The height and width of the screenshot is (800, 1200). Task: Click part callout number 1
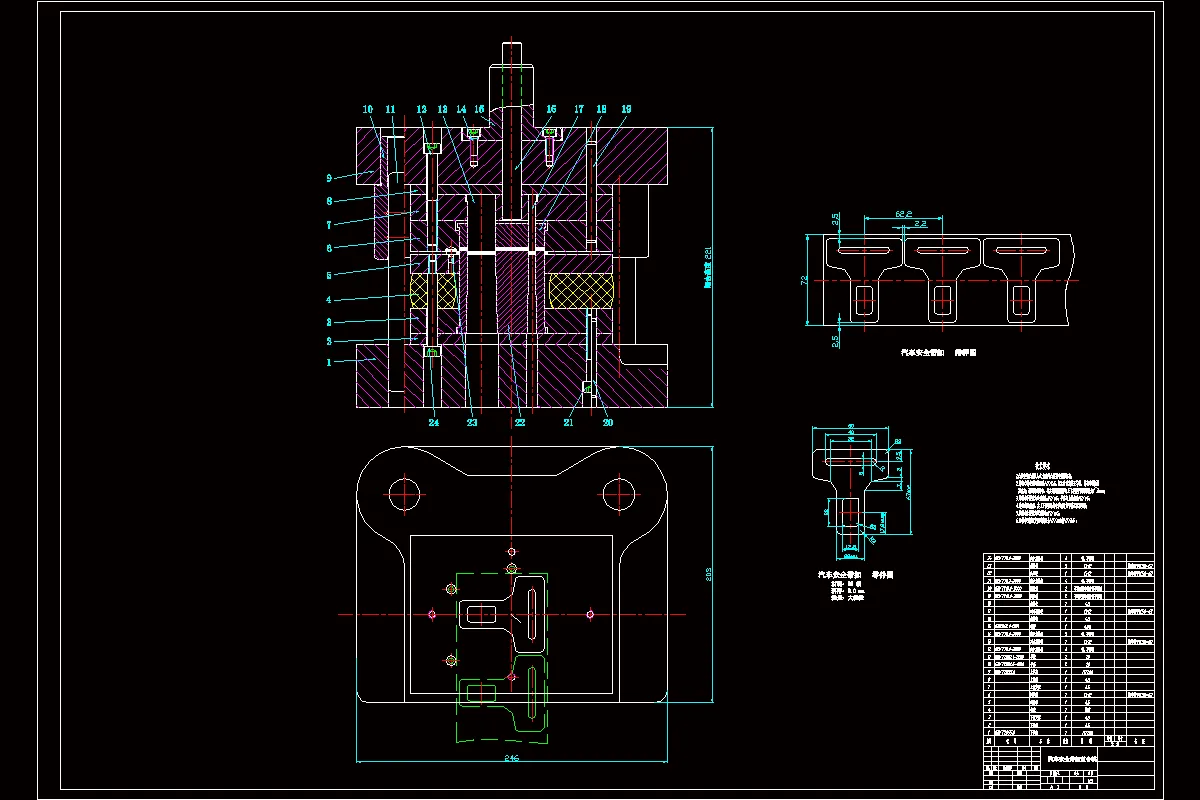328,362
